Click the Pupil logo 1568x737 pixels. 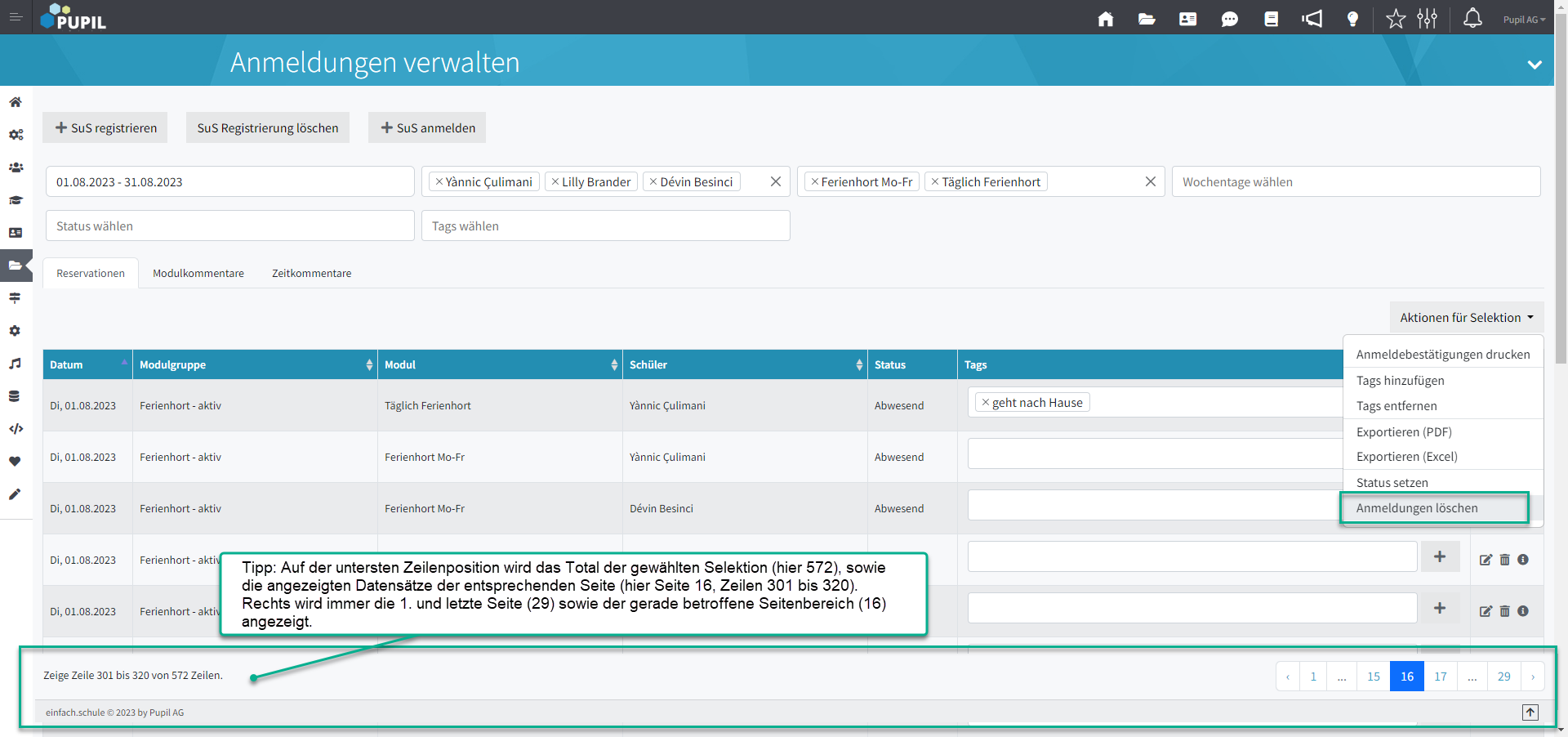point(73,17)
